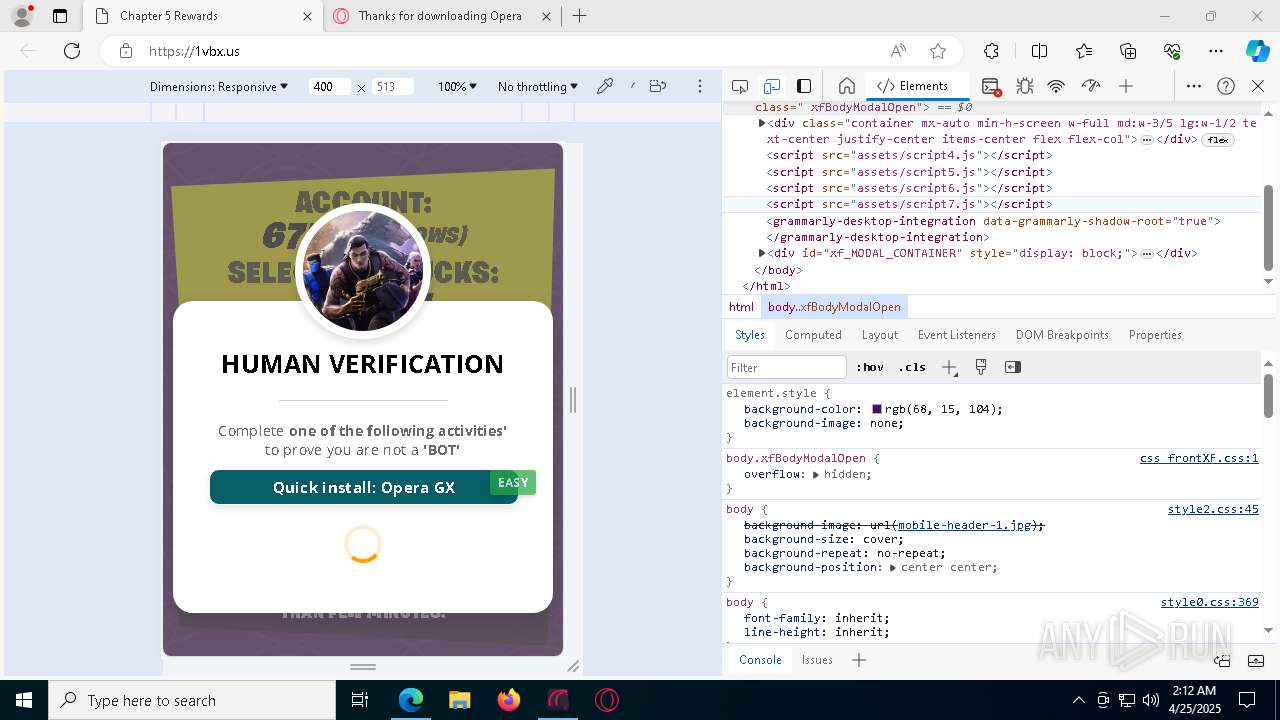The image size is (1280, 720).
Task: Toggle device emulation in DevTools
Action: [x=772, y=86]
